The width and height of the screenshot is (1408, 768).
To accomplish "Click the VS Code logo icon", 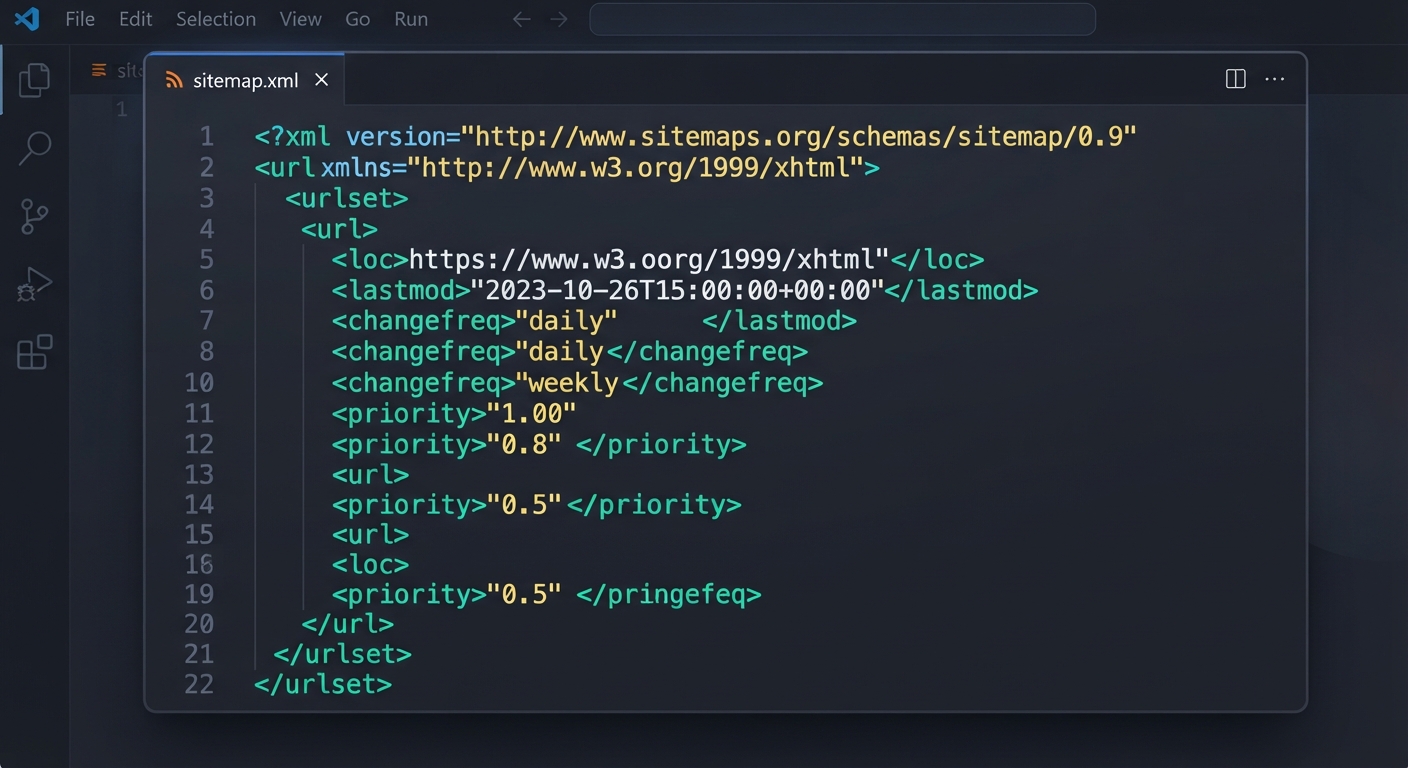I will click(27, 18).
